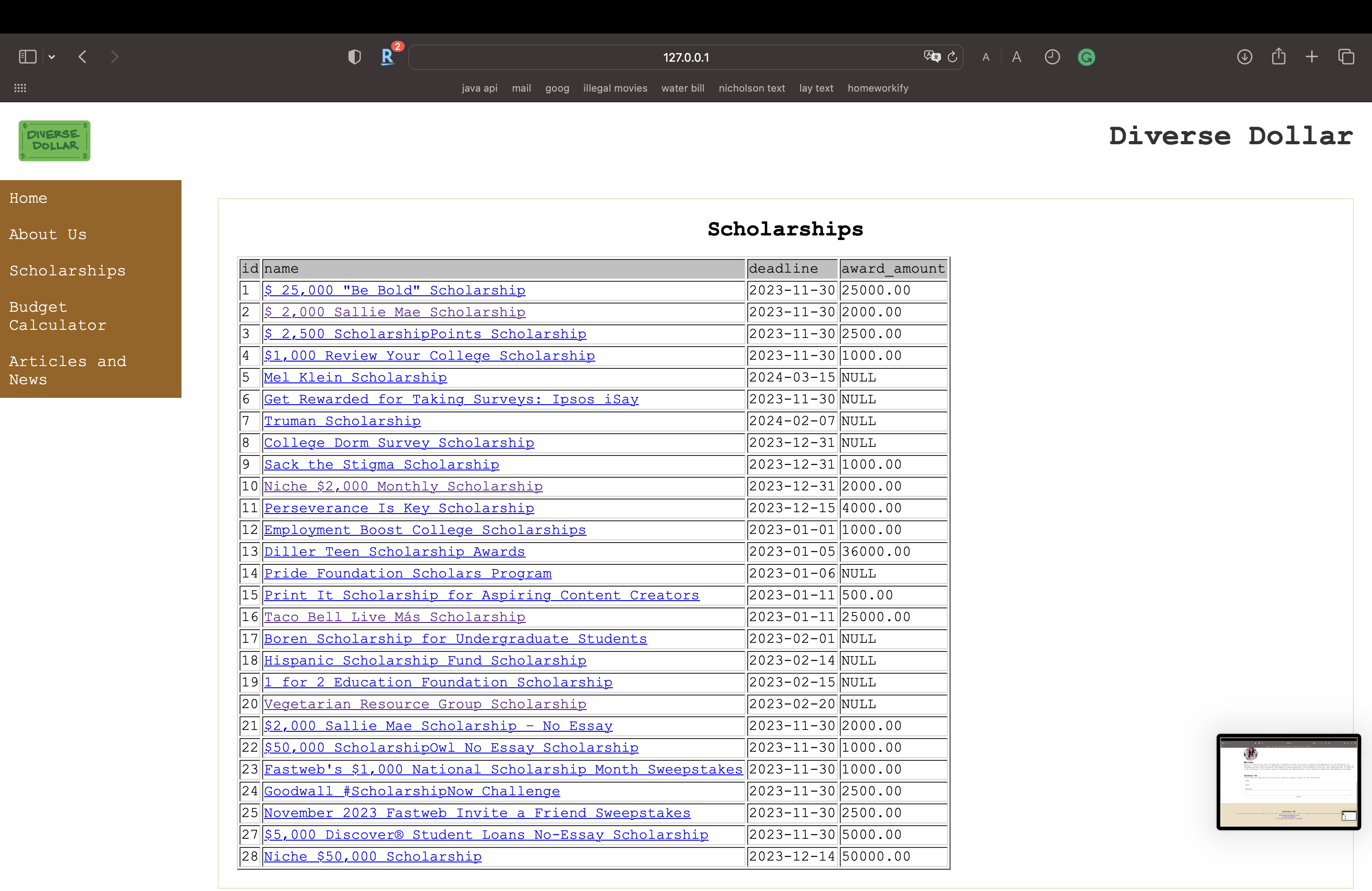Click the Diverse Dollar logo

[54, 141]
